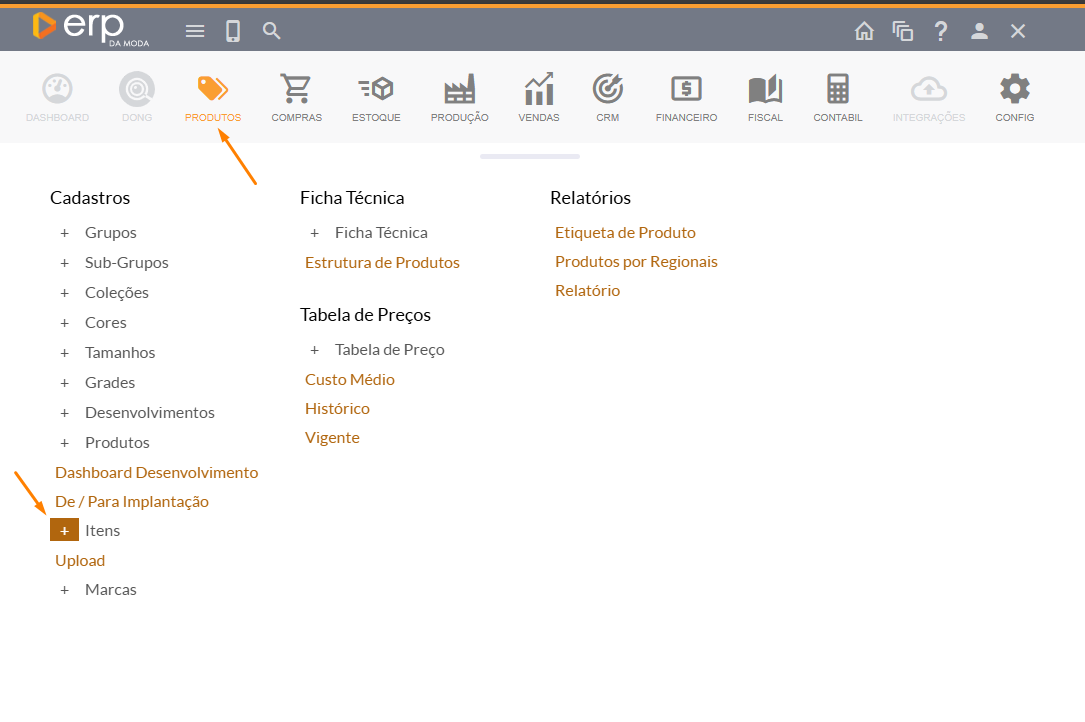Click the plus button beside Itens

(x=64, y=530)
